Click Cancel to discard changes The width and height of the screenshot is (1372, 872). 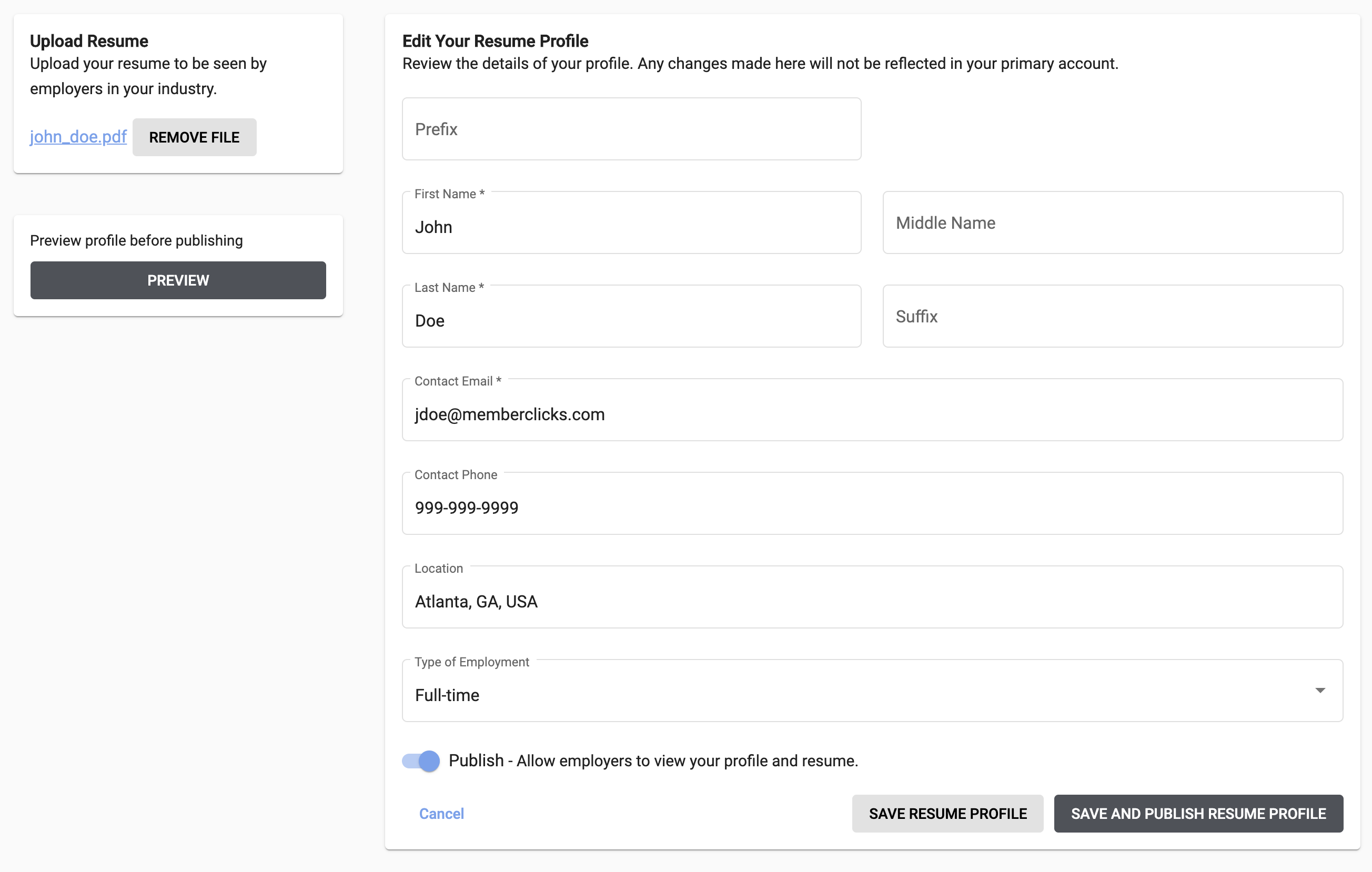click(441, 813)
